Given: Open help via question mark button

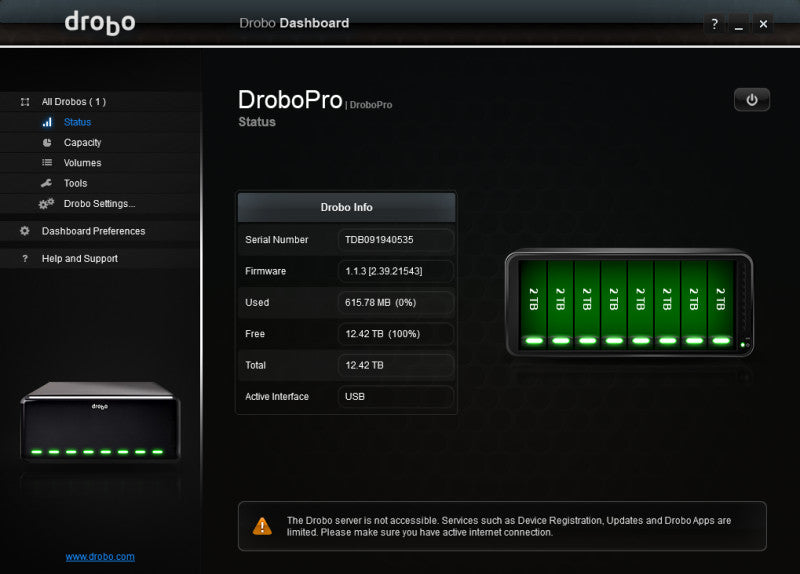Looking at the screenshot, I should [714, 24].
